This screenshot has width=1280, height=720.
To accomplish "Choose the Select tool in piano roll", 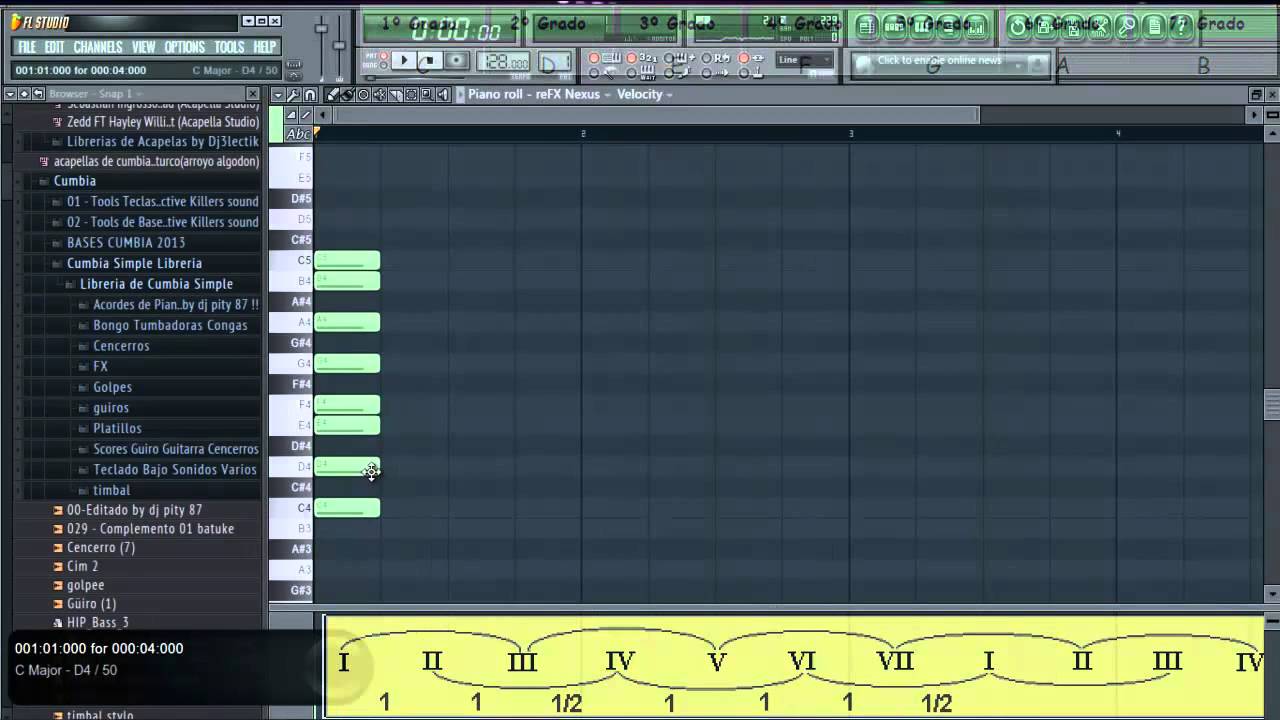I will pyautogui.click(x=411, y=94).
